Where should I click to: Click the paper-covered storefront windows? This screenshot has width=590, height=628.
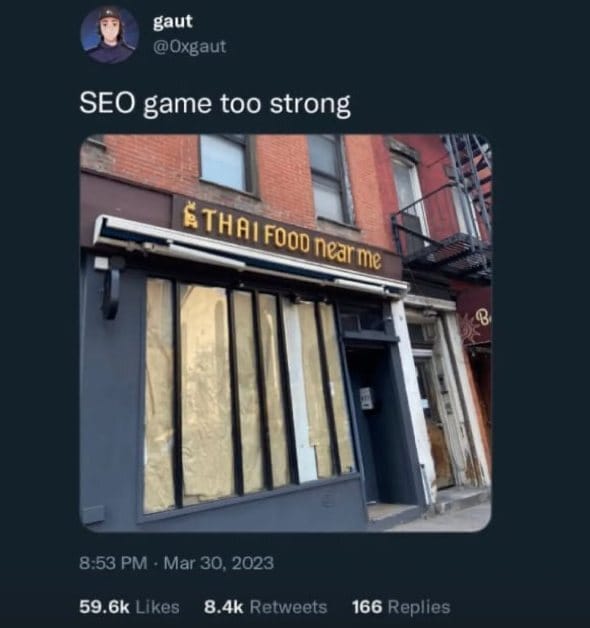[x=248, y=395]
